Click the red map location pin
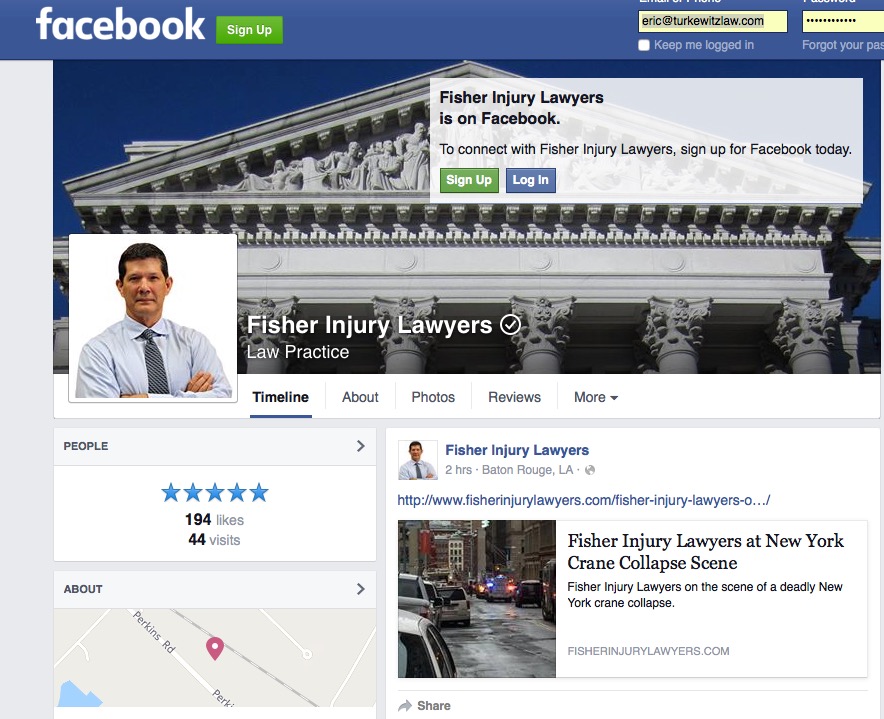 (x=215, y=649)
